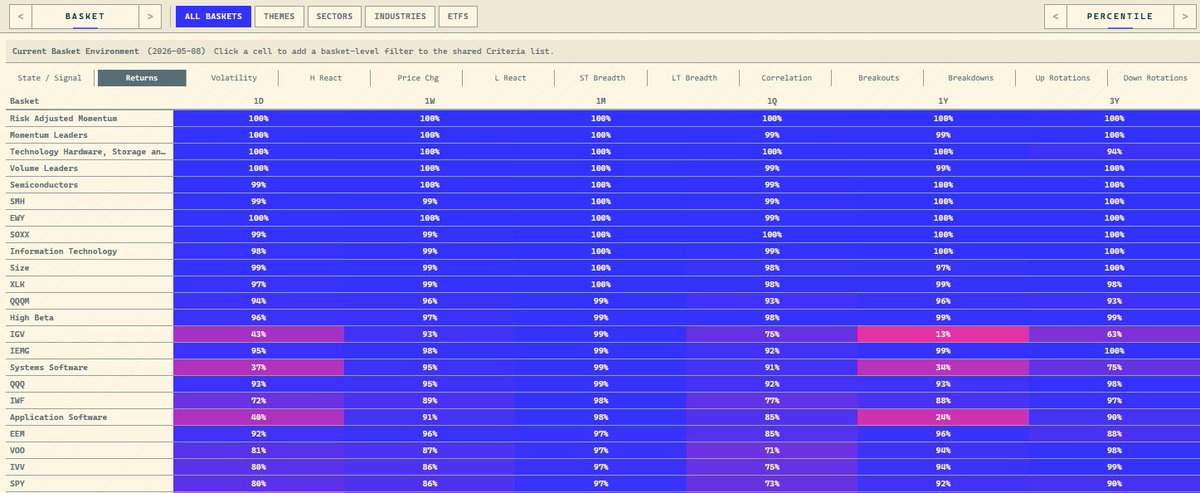This screenshot has width=1200, height=493.
Task: Click the 1W column header
Action: 430,101
